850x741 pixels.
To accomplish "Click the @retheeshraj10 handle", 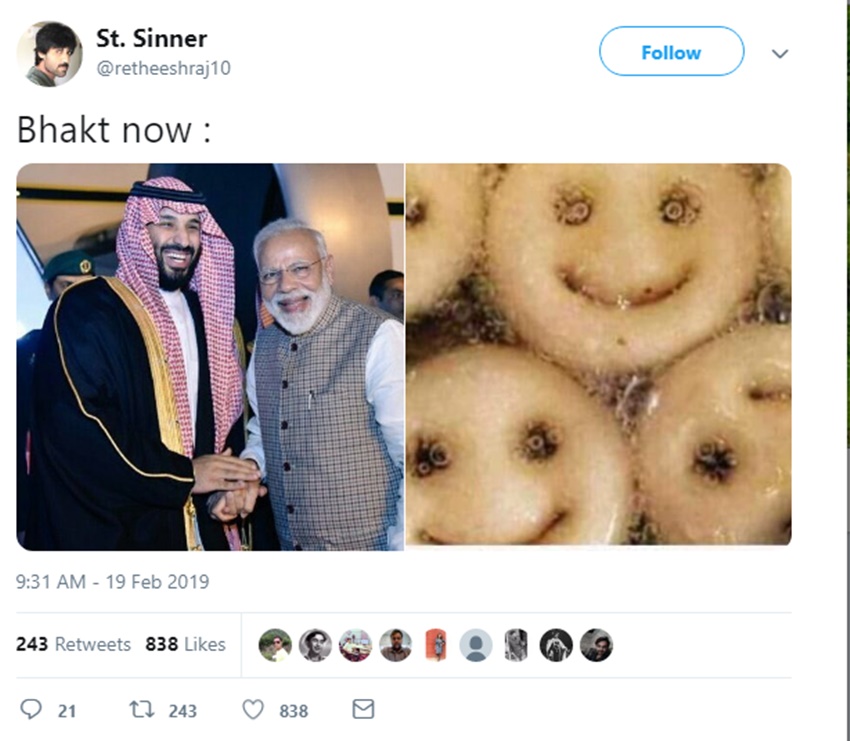I will pyautogui.click(x=163, y=68).
